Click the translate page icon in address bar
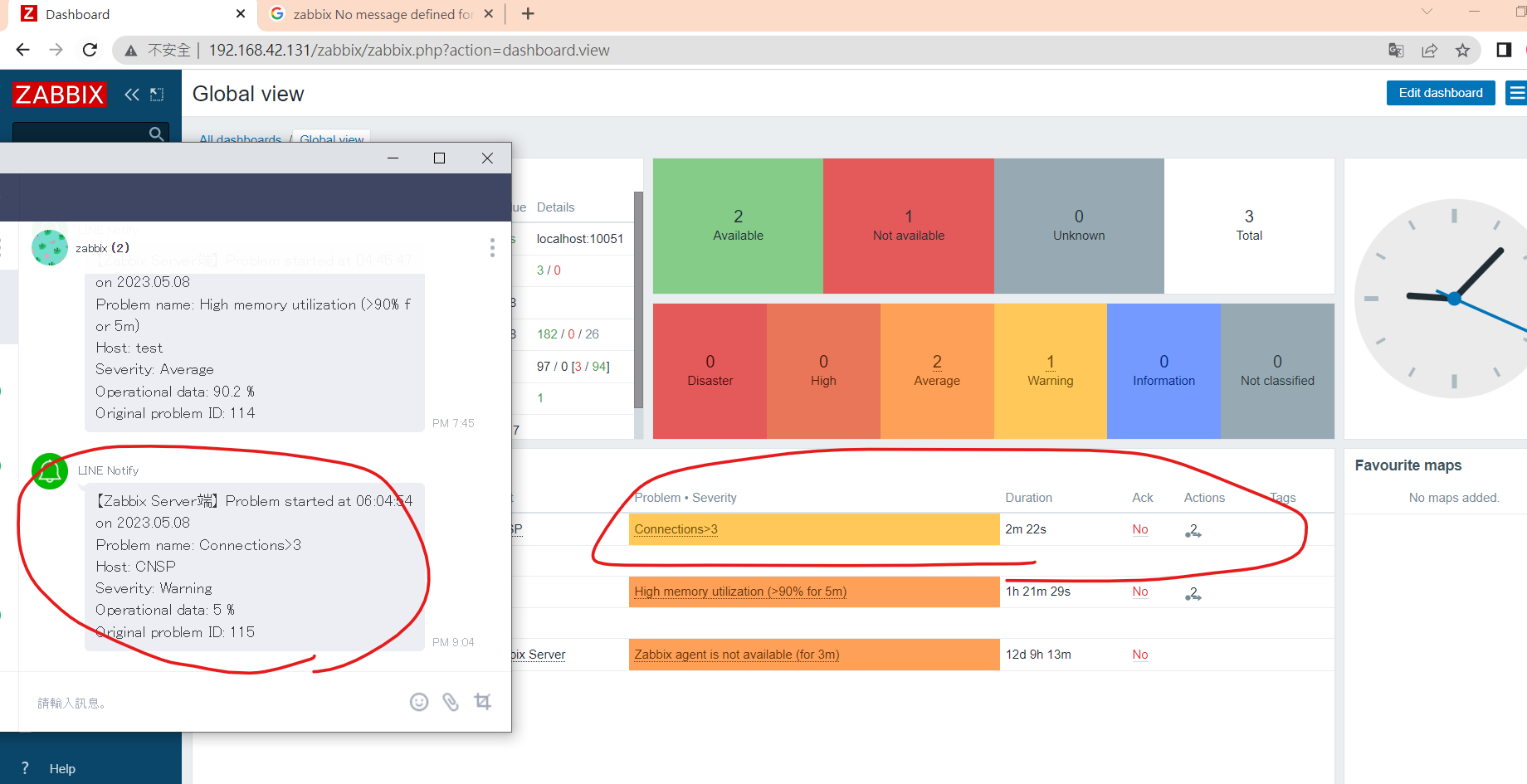This screenshot has width=1527, height=784. coord(1396,51)
